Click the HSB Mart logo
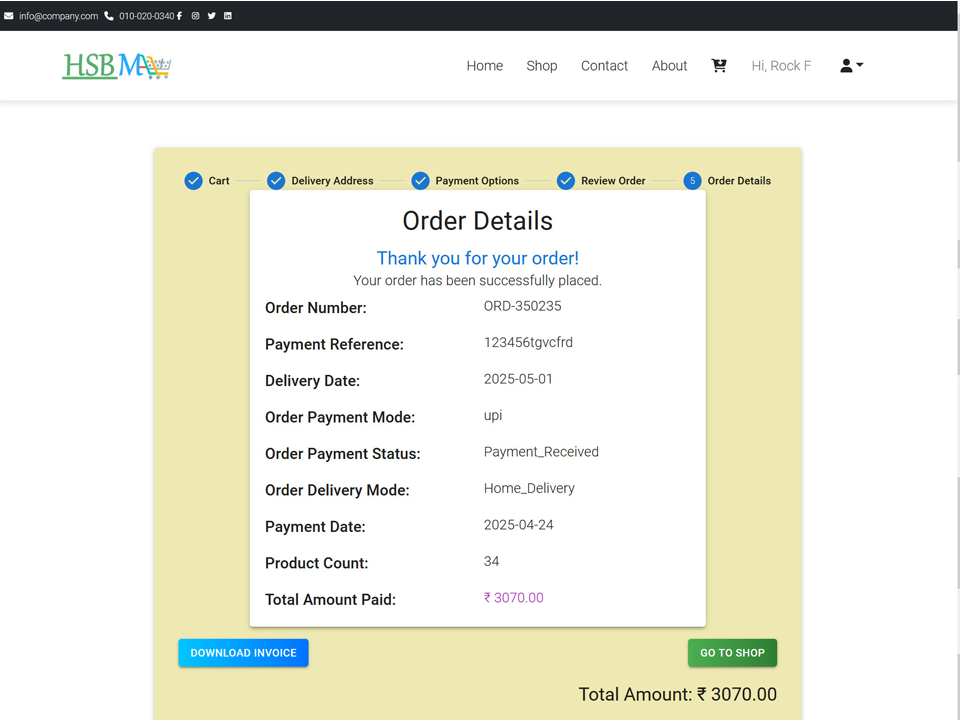960x720 pixels. [116, 66]
